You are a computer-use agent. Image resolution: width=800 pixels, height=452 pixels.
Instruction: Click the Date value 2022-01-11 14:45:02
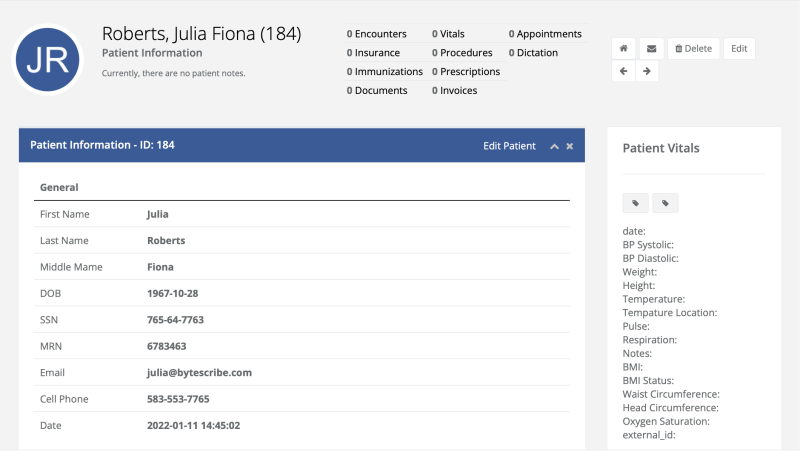point(193,425)
